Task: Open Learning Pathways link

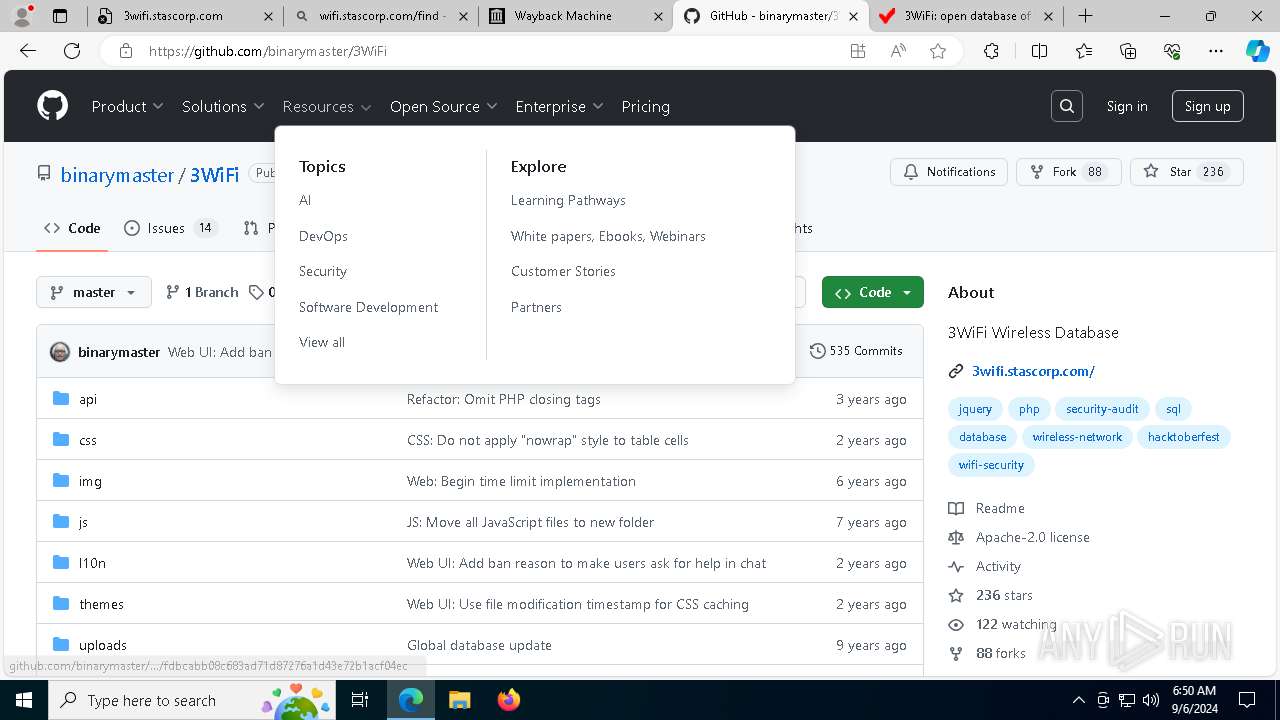Action: (x=568, y=200)
